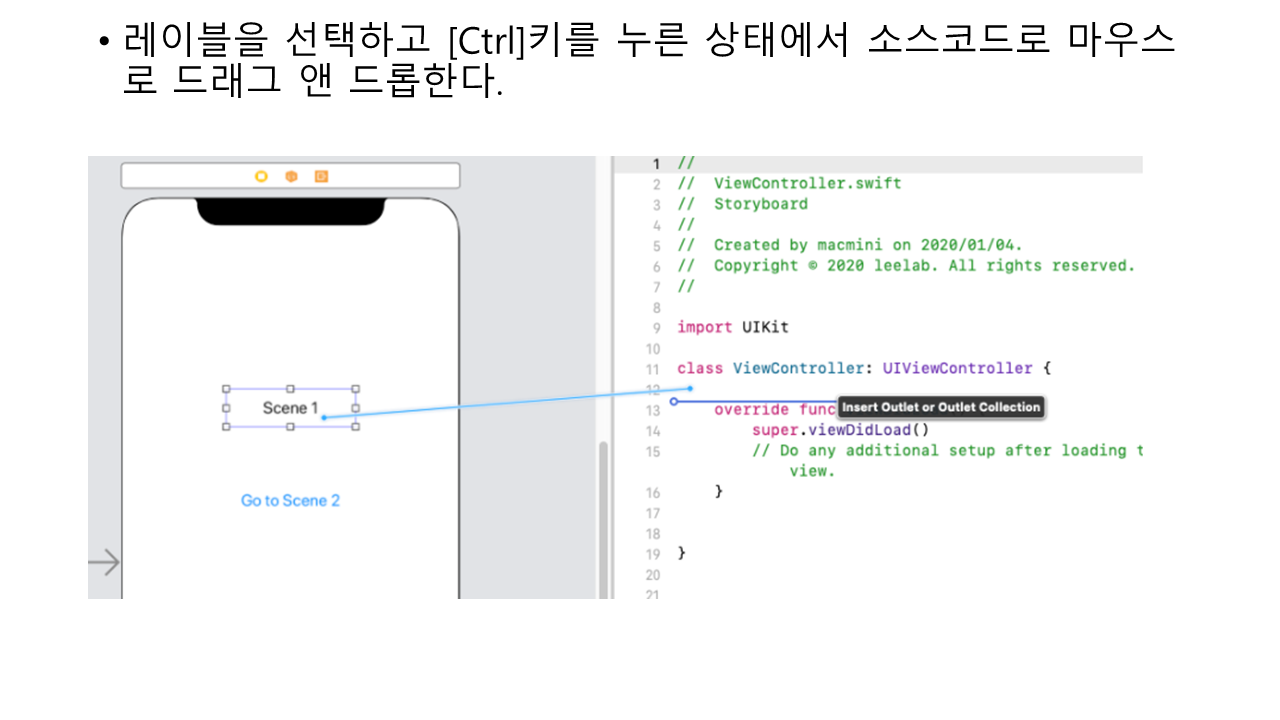Click the top-middle resize handle of Scene 1 label
1280x720 pixels.
291,389
